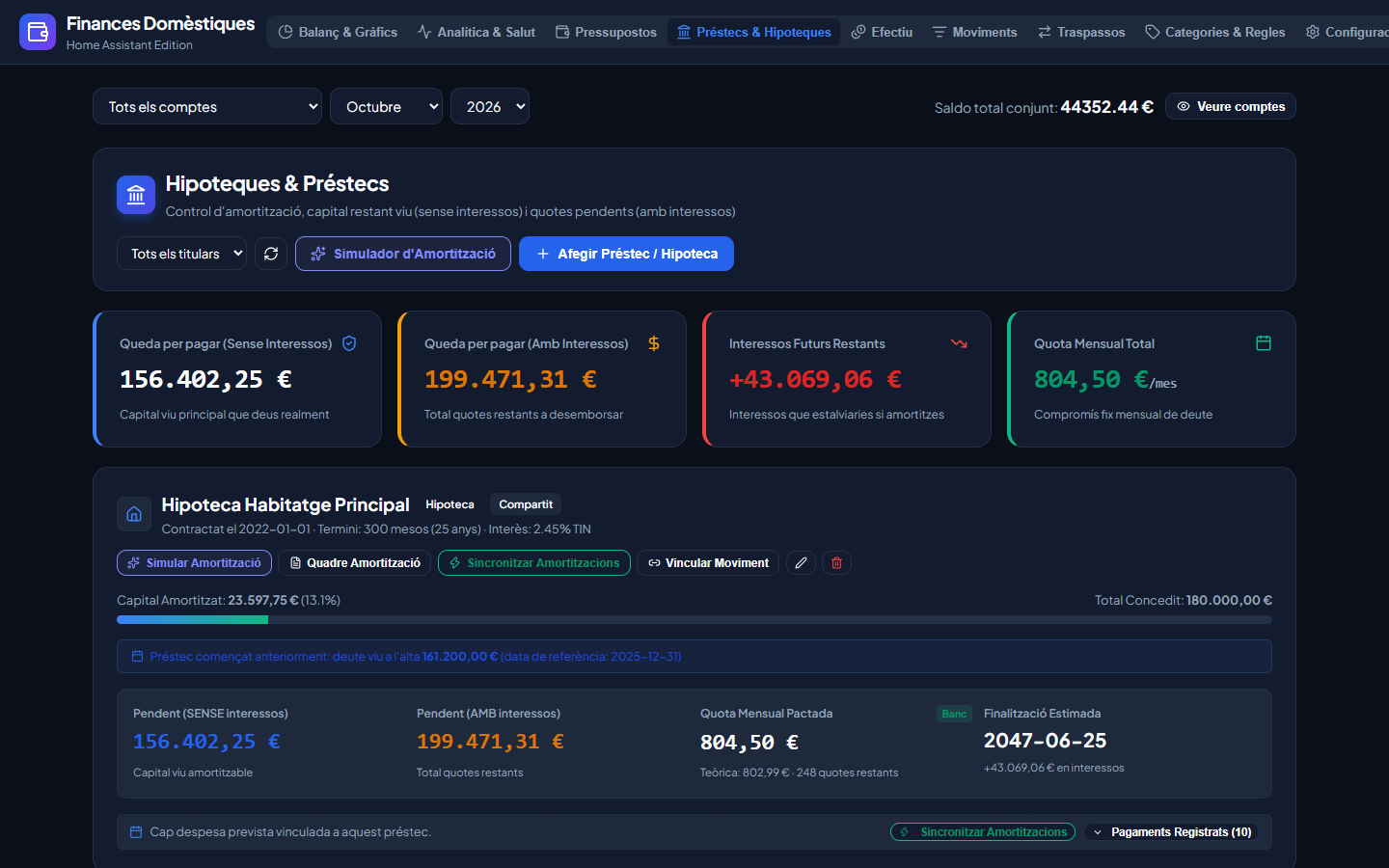
Task: Open the Tots els comptes dropdown
Action: click(207, 106)
